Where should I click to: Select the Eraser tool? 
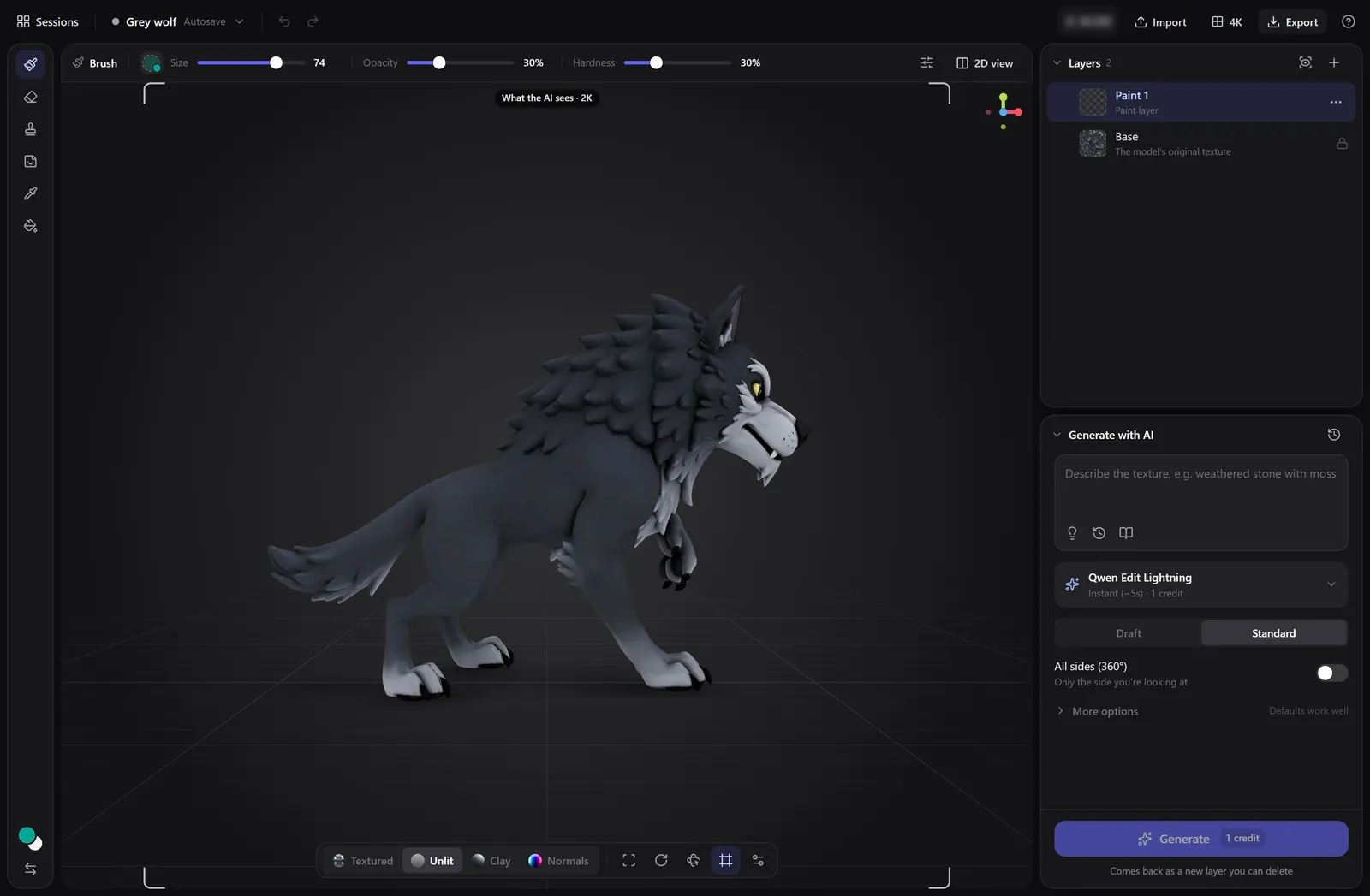31,97
